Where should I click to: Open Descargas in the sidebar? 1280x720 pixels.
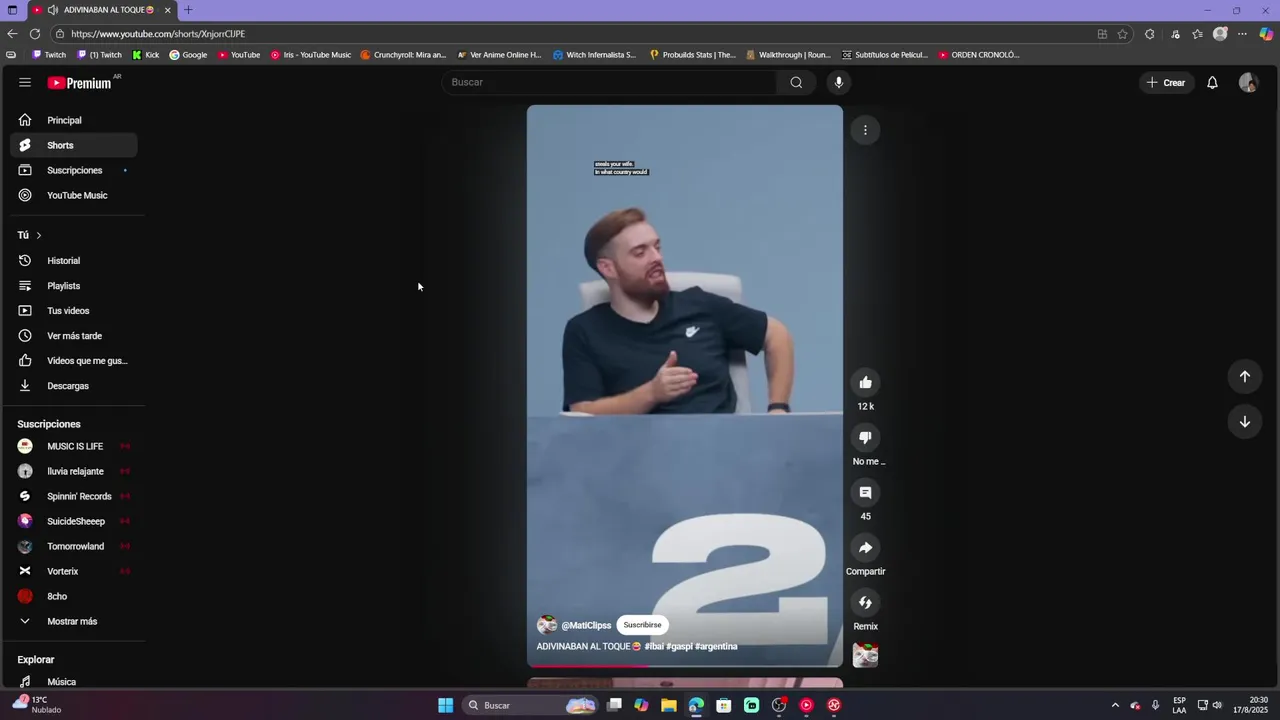click(x=74, y=386)
